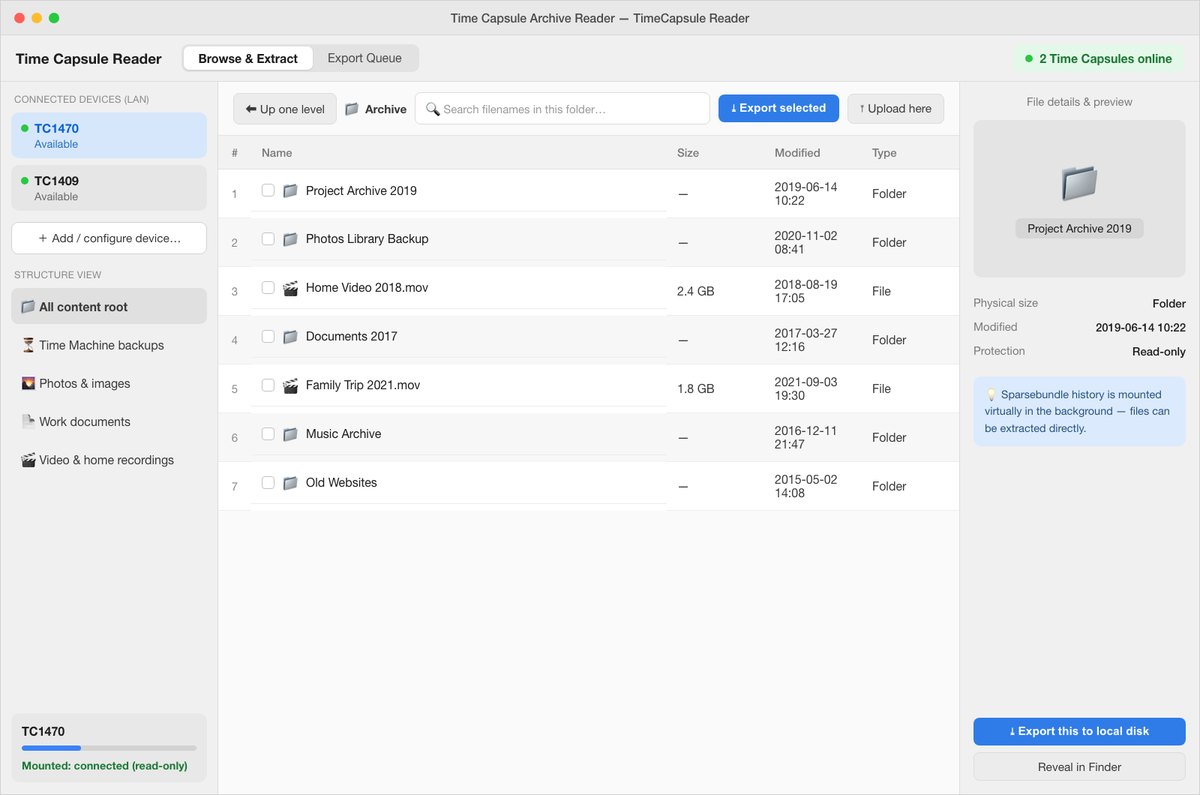The height and width of the screenshot is (795, 1200).
Task: Go Up one level
Action: pos(285,109)
